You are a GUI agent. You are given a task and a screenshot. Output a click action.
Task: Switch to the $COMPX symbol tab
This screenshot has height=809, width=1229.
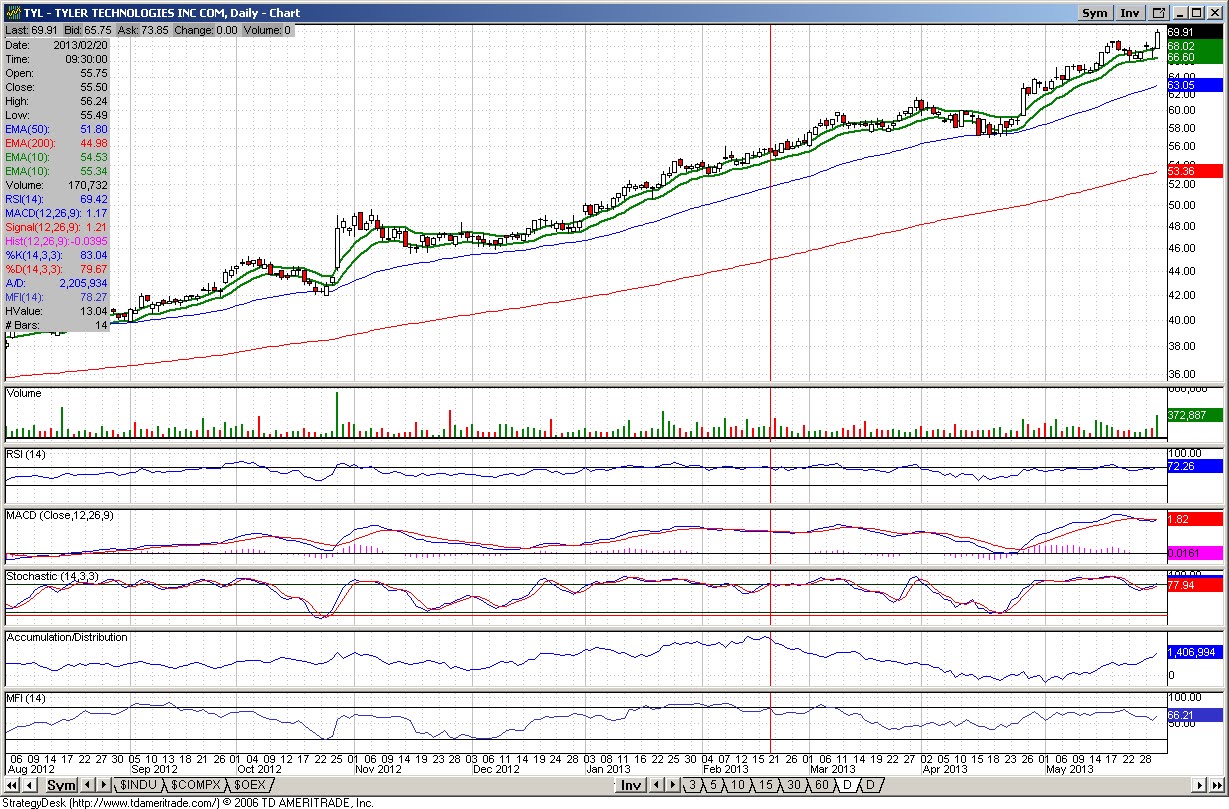point(198,785)
